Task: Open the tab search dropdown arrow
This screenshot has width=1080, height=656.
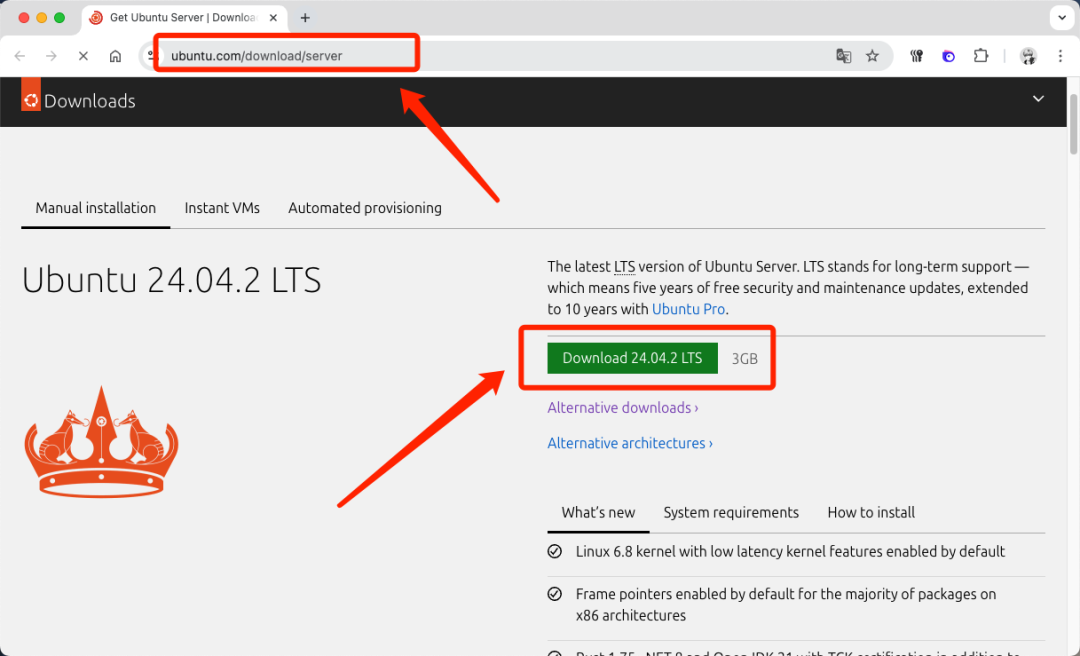Action: (x=1061, y=18)
